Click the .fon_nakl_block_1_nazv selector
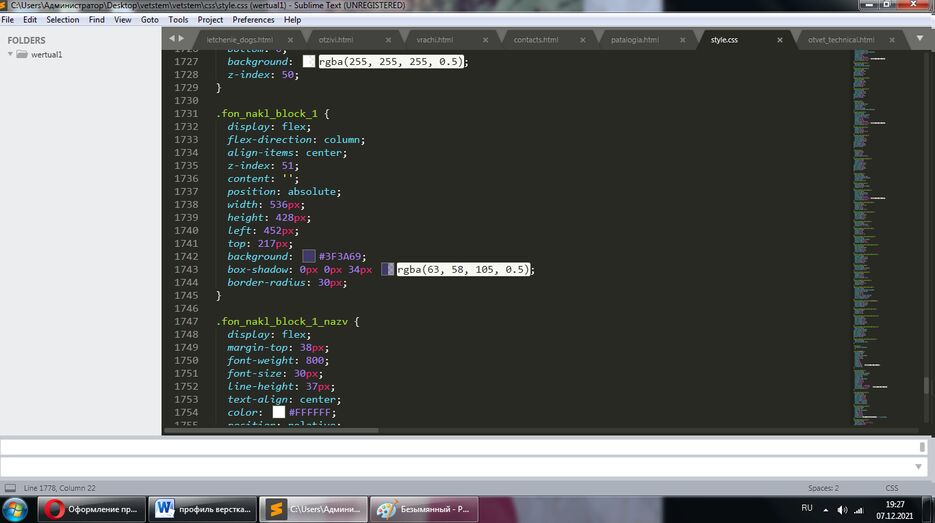The image size is (935, 523). click(x=282, y=321)
